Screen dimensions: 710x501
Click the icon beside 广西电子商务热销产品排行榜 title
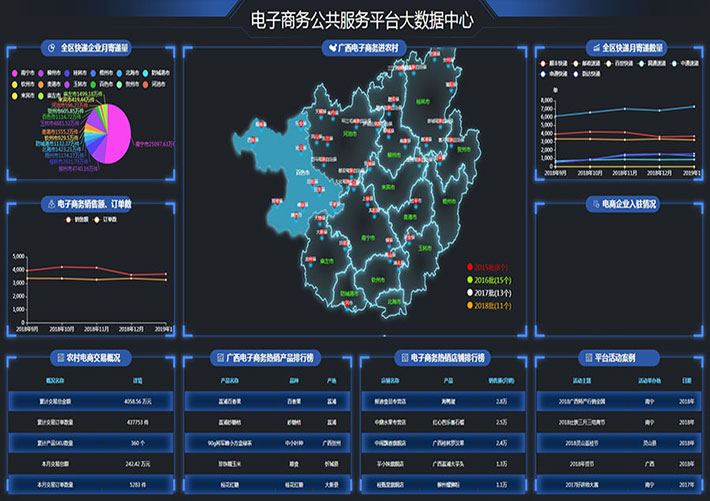(x=221, y=358)
